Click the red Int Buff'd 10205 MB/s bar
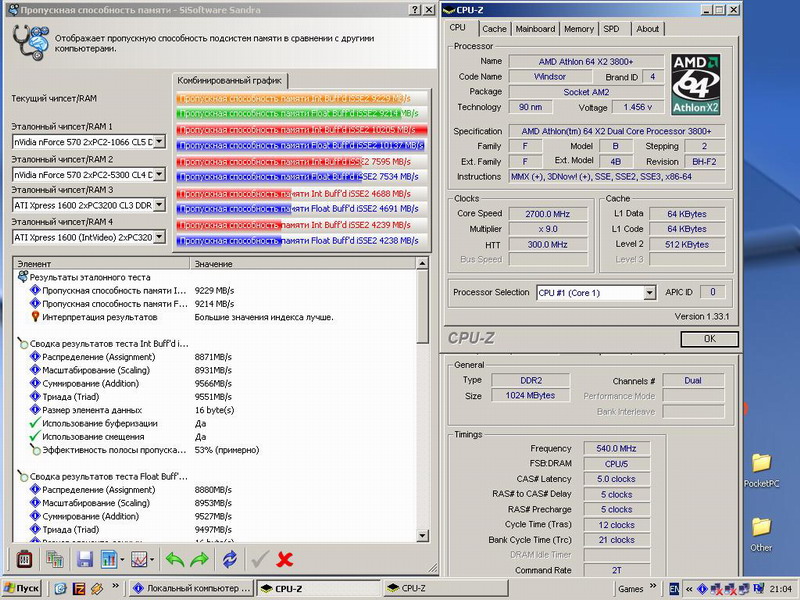This screenshot has width=800, height=600. click(301, 130)
